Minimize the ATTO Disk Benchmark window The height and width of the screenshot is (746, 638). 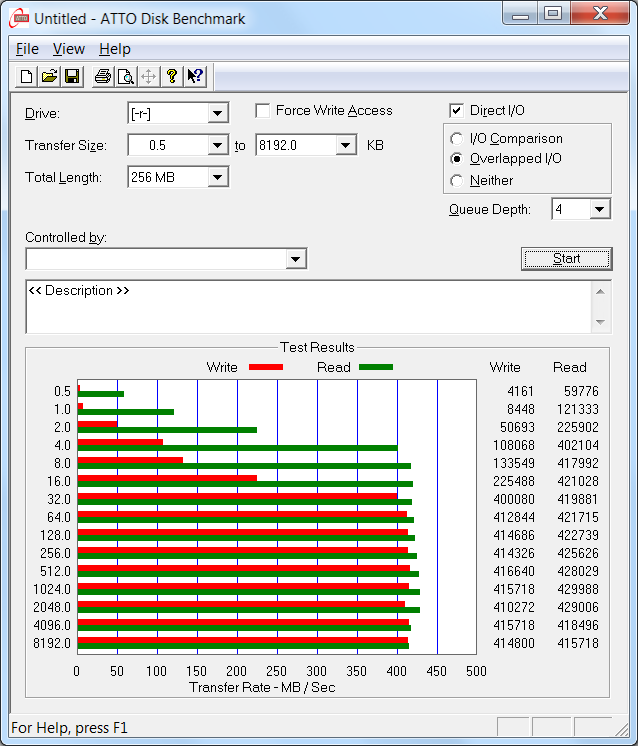[x=520, y=13]
